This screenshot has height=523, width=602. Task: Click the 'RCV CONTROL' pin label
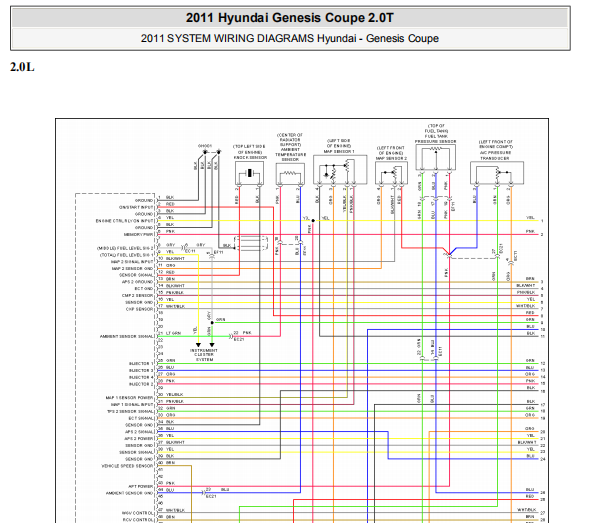[138, 520]
